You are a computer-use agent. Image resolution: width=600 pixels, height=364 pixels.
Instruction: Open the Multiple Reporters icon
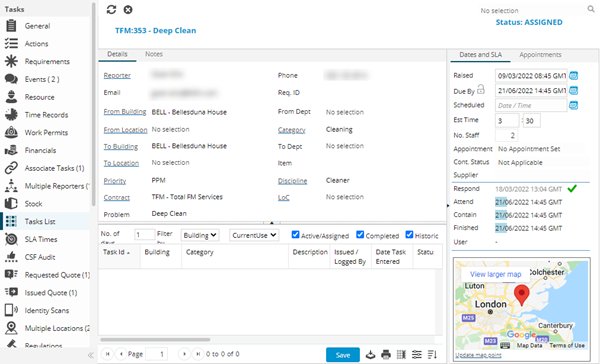coord(11,186)
